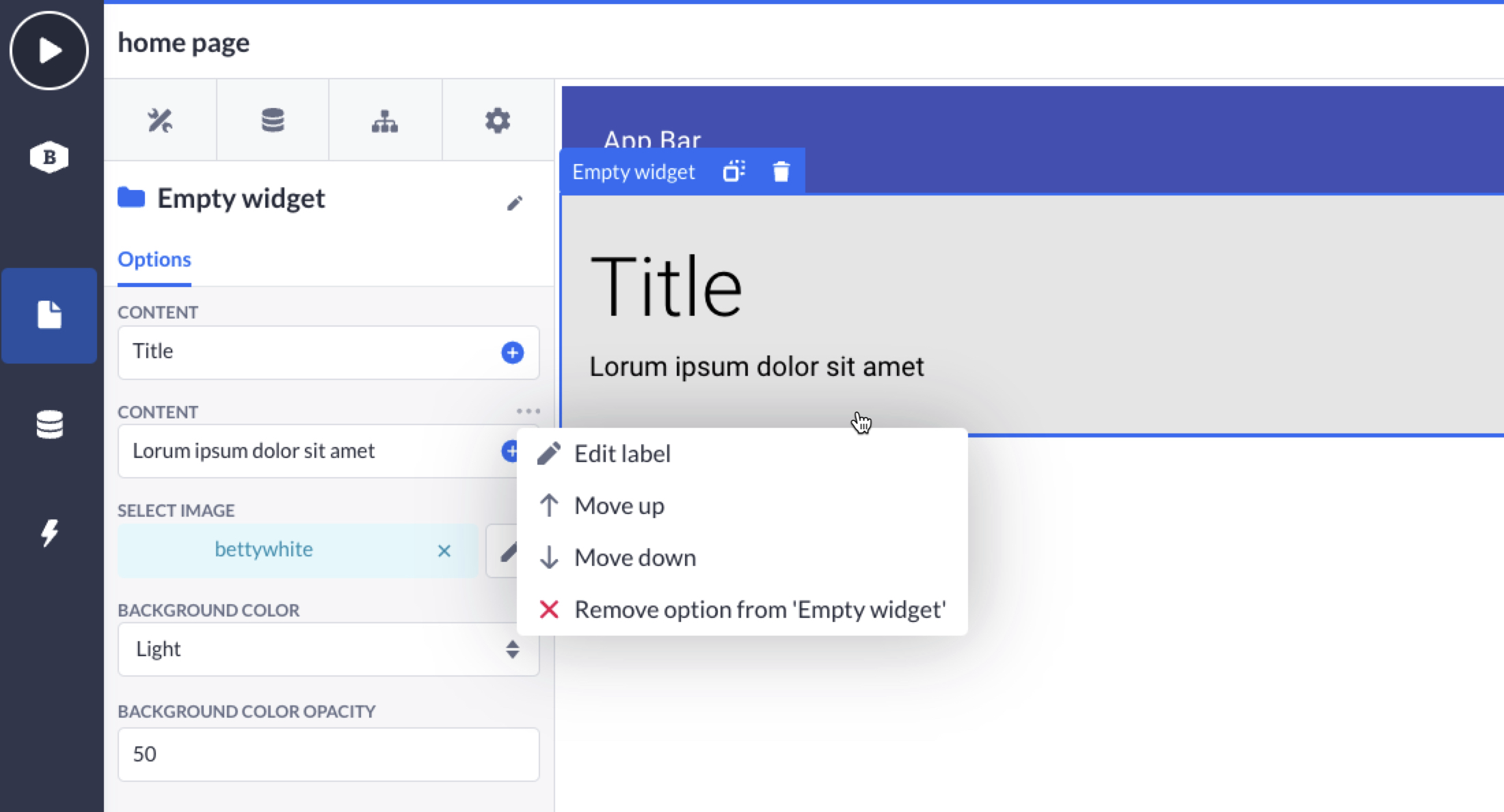
Task: Add dynamic value to Title content
Action: (x=512, y=353)
